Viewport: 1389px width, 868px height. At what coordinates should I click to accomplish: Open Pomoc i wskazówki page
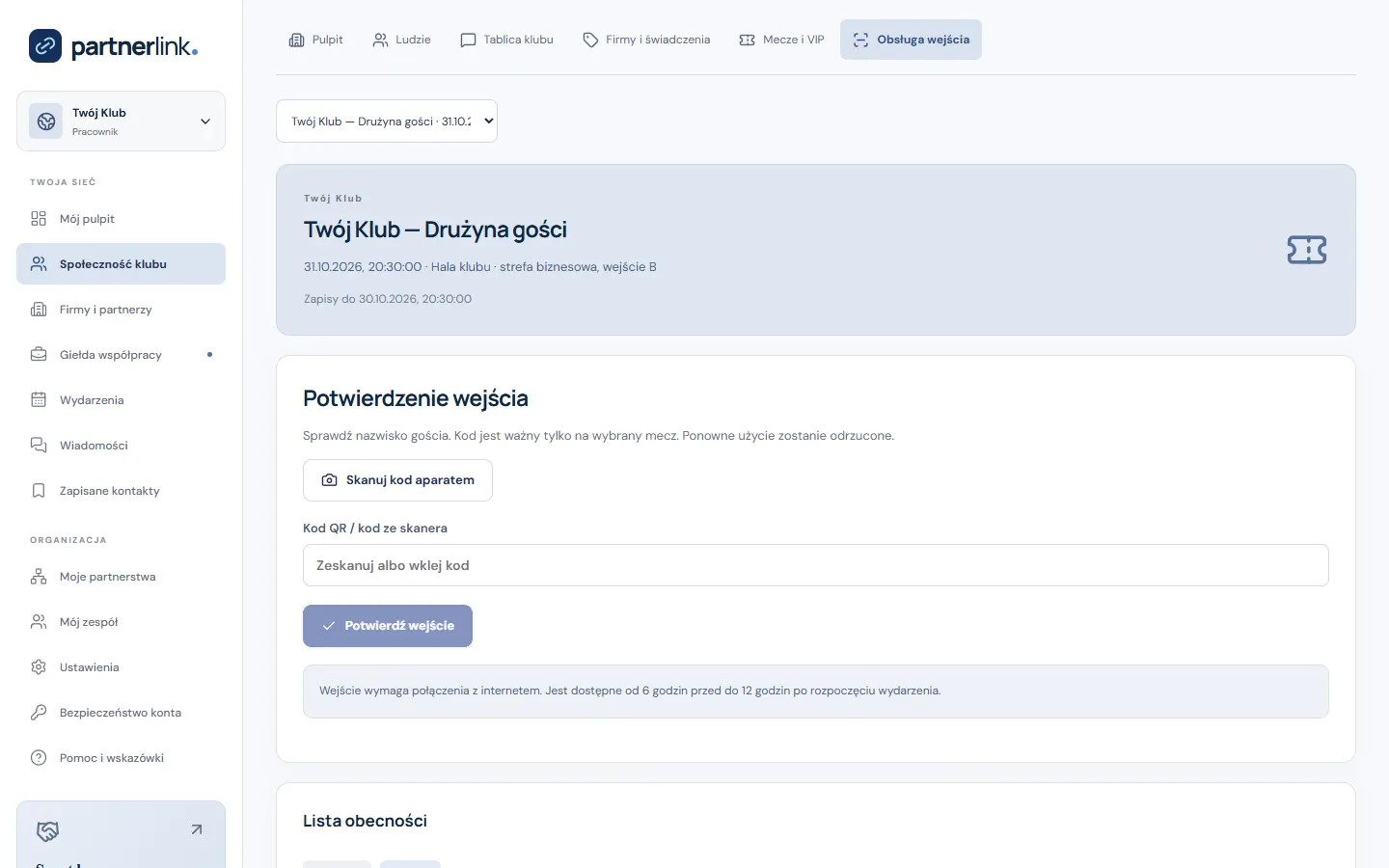click(x=121, y=758)
